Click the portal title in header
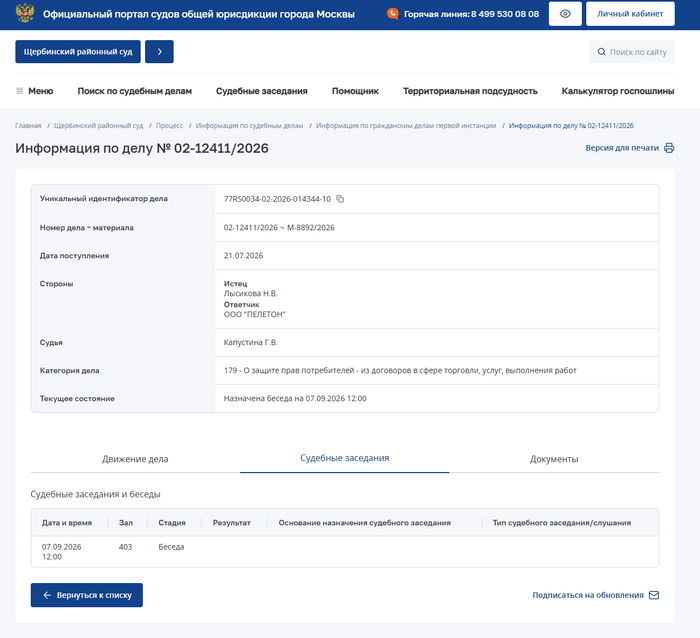700x638 pixels. [199, 14]
